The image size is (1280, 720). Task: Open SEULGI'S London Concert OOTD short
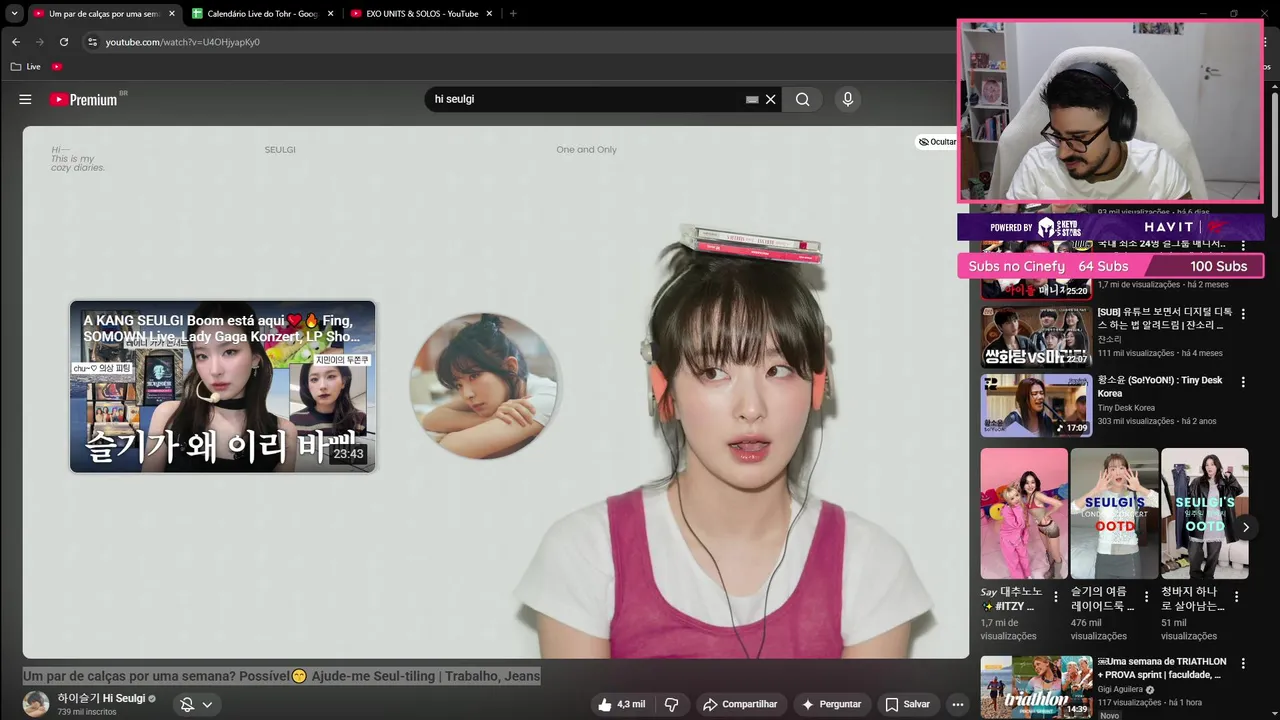[1114, 513]
